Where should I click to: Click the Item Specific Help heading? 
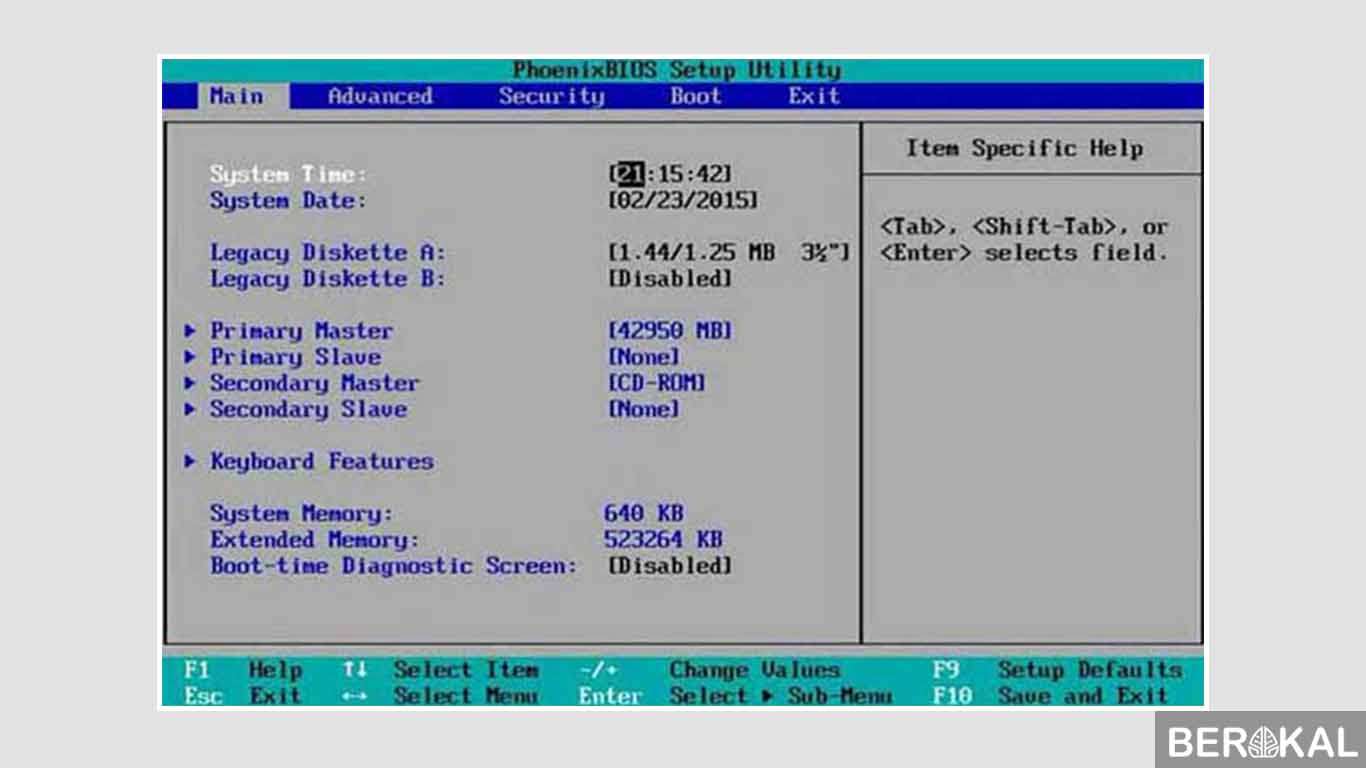1024,149
